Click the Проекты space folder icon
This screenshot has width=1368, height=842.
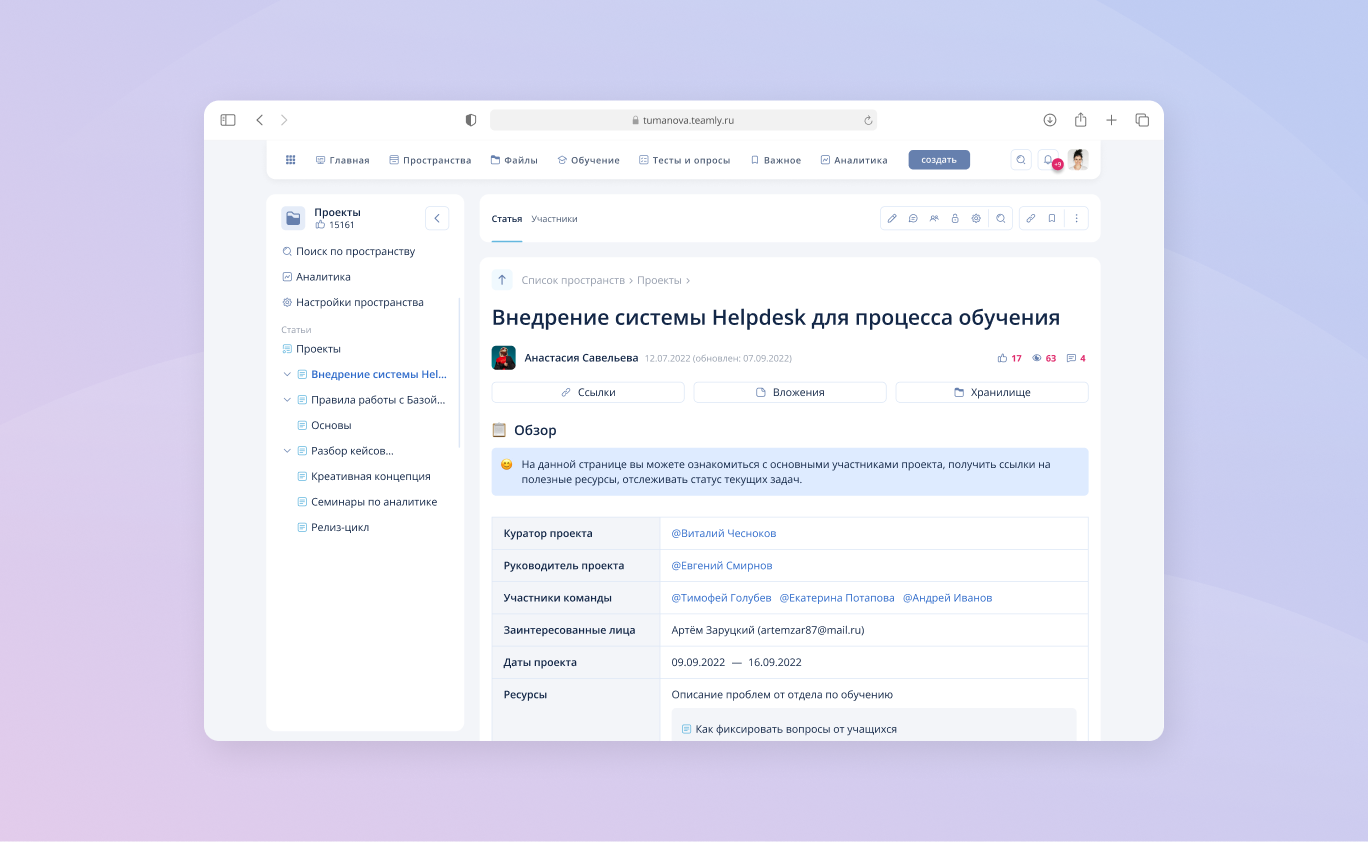(293, 218)
